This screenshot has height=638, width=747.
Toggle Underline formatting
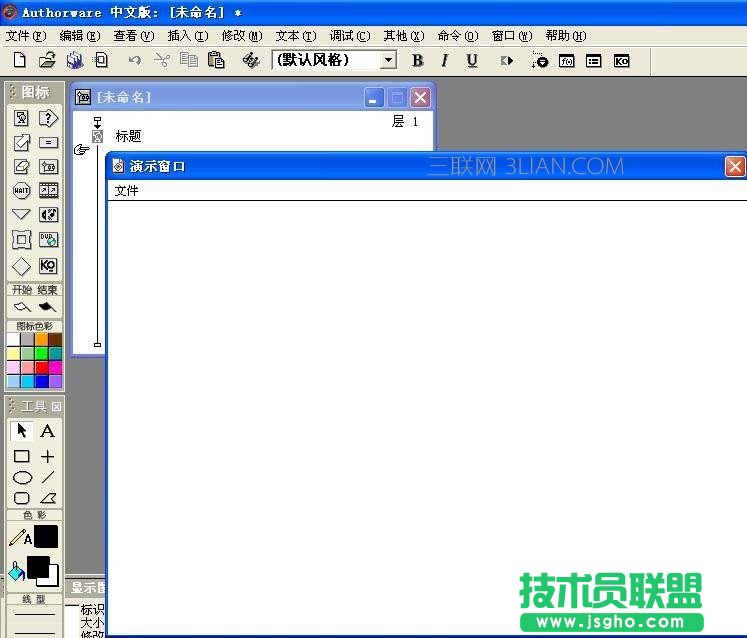[472, 61]
